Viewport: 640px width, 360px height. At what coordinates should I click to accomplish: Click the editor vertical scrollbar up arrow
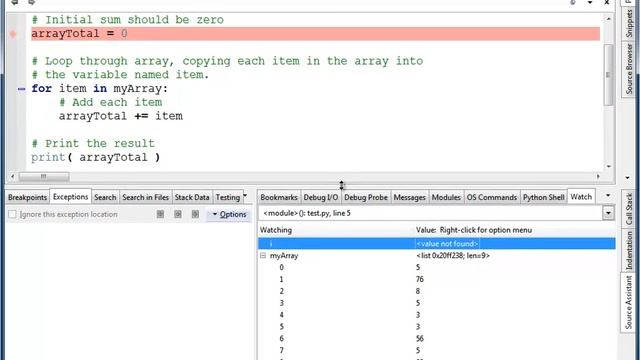[x=609, y=19]
